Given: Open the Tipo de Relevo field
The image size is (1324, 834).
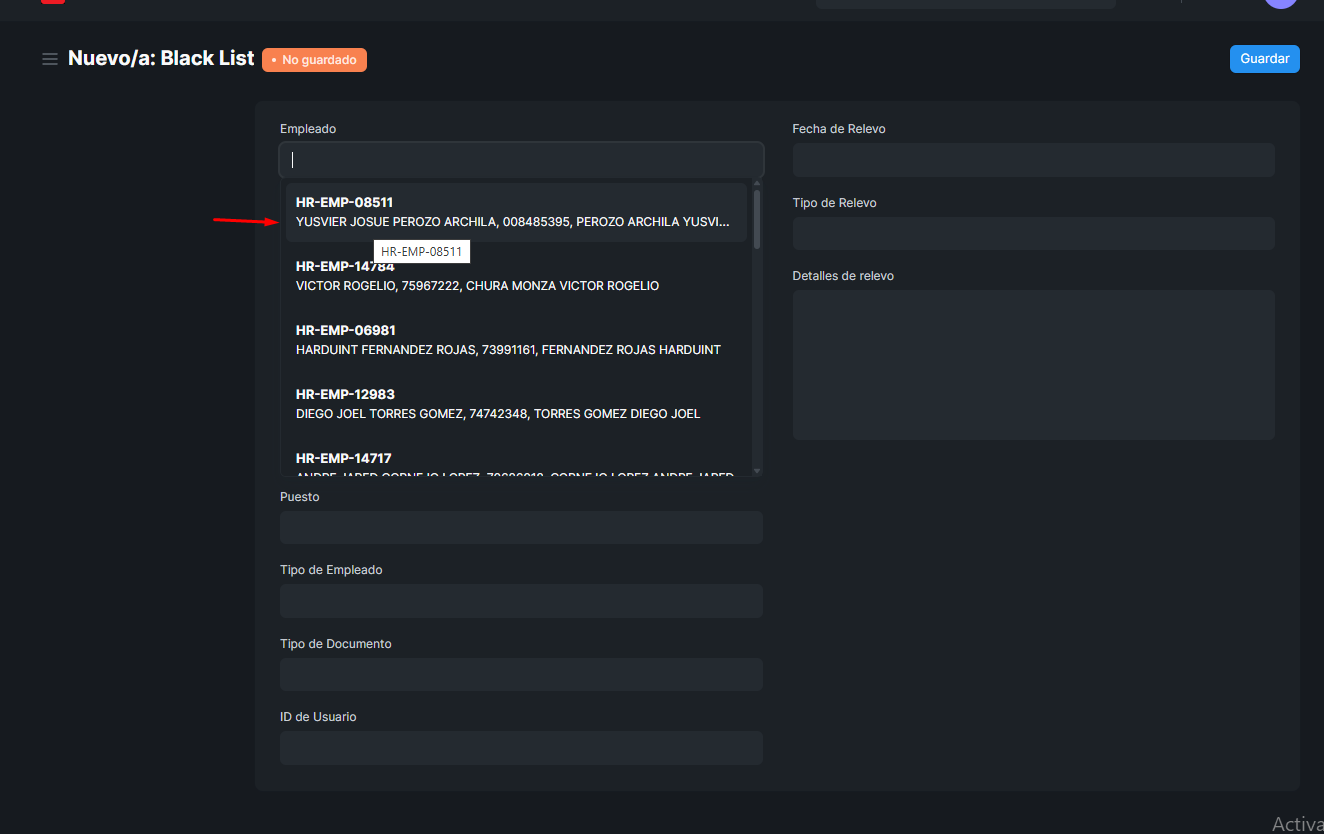Looking at the screenshot, I should (x=1033, y=233).
